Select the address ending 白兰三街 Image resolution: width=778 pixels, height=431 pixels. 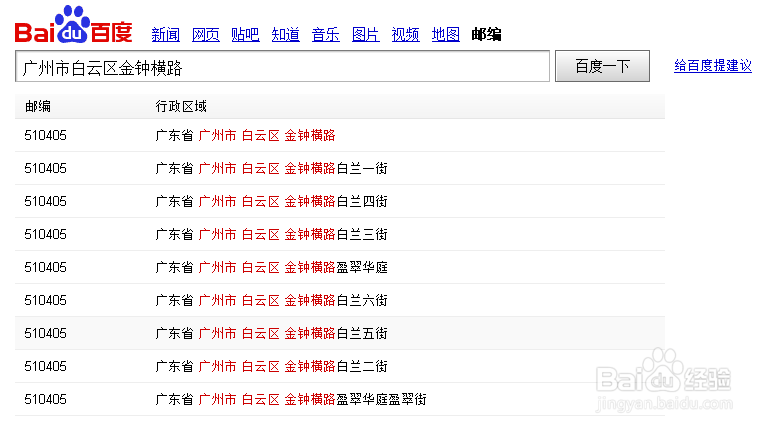point(271,235)
